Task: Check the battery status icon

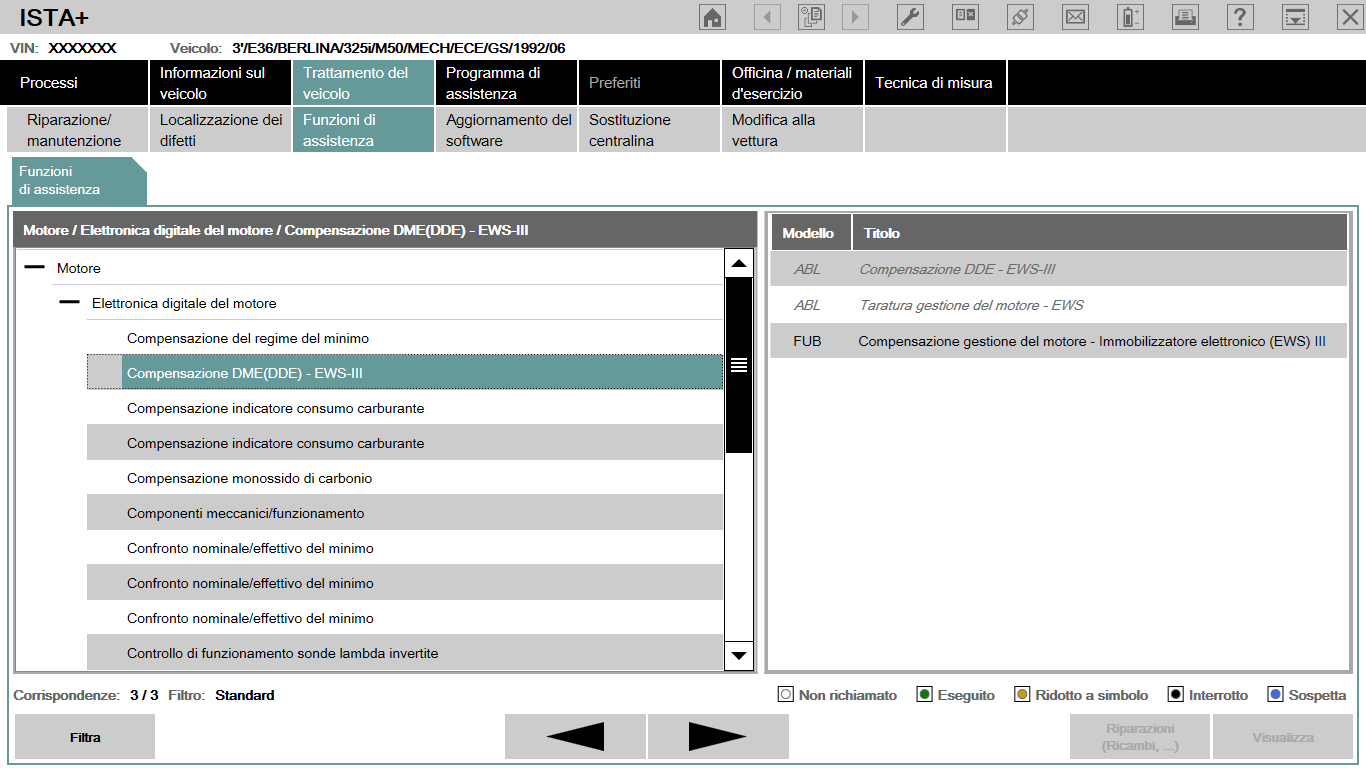Action: [1130, 17]
